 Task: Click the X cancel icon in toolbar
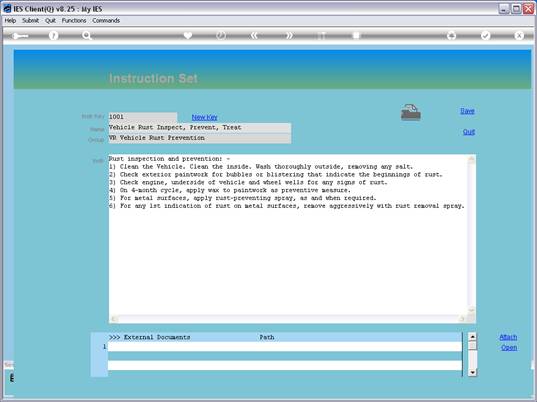pyautogui.click(x=519, y=35)
